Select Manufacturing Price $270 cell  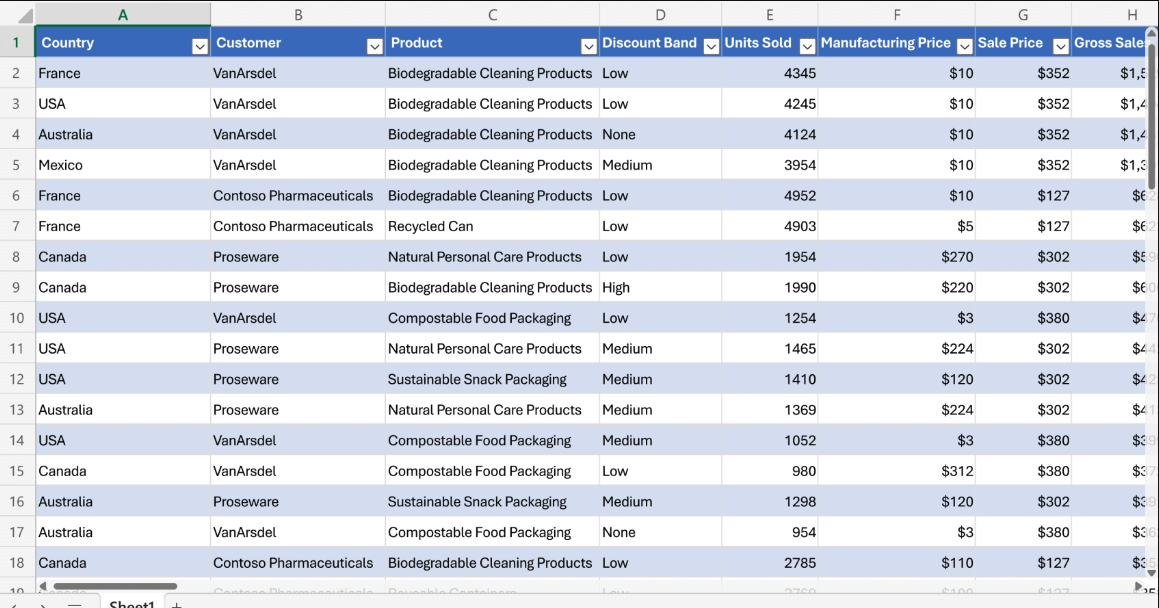[897, 257]
